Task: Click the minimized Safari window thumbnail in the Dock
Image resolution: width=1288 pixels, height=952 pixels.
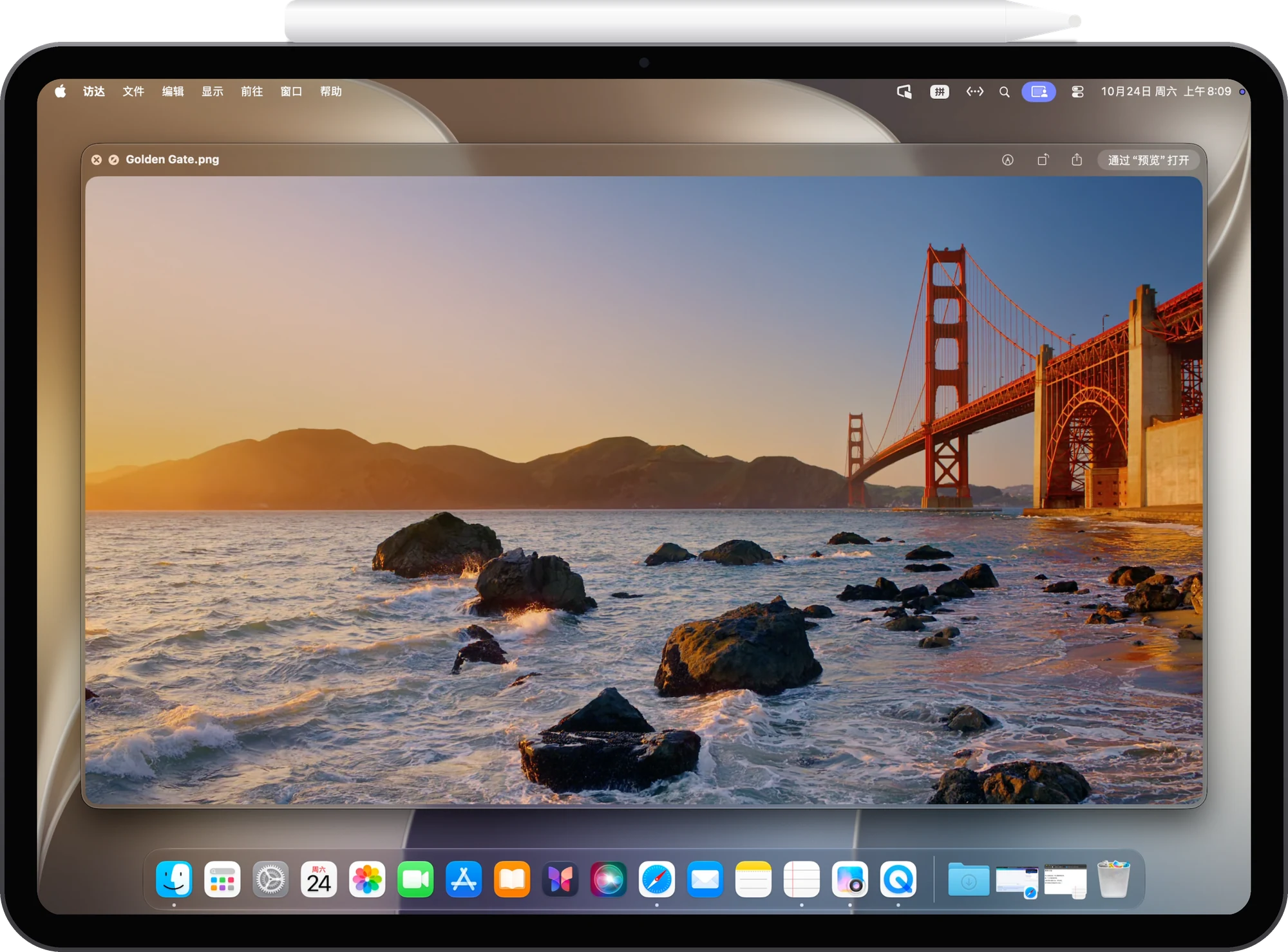Action: tap(1017, 881)
